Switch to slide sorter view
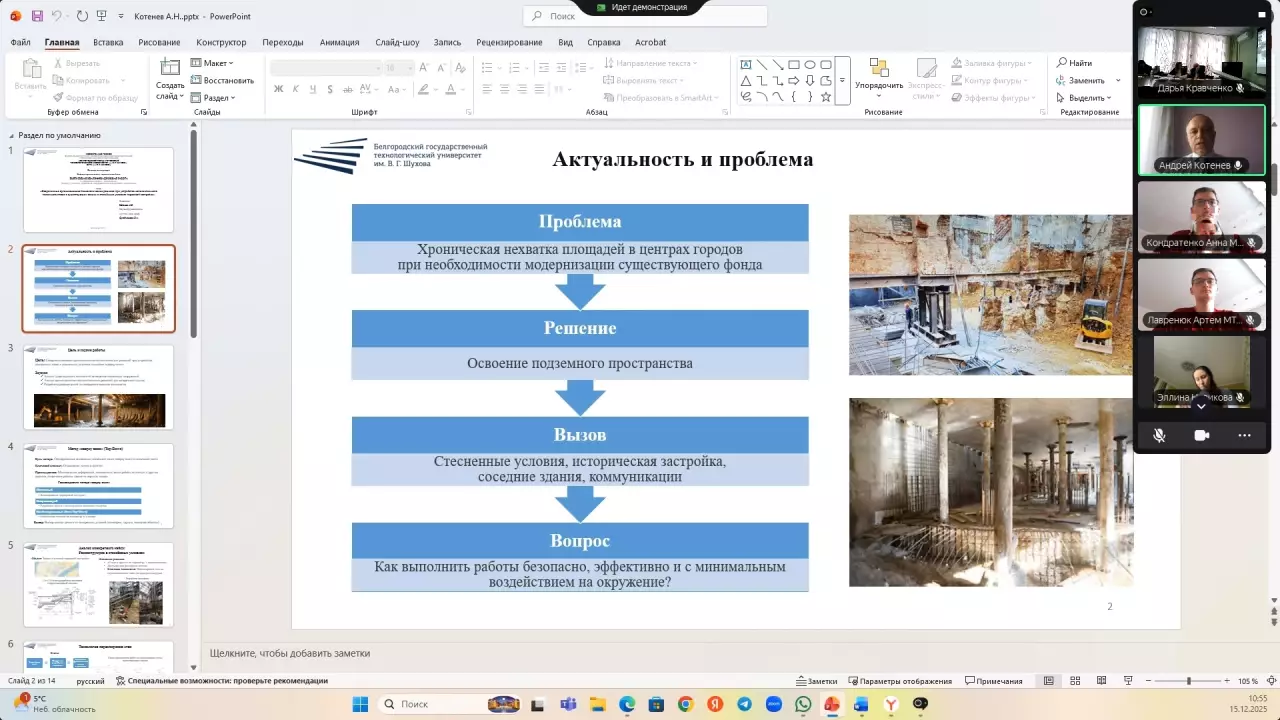The width and height of the screenshot is (1280, 720). coord(1075,681)
